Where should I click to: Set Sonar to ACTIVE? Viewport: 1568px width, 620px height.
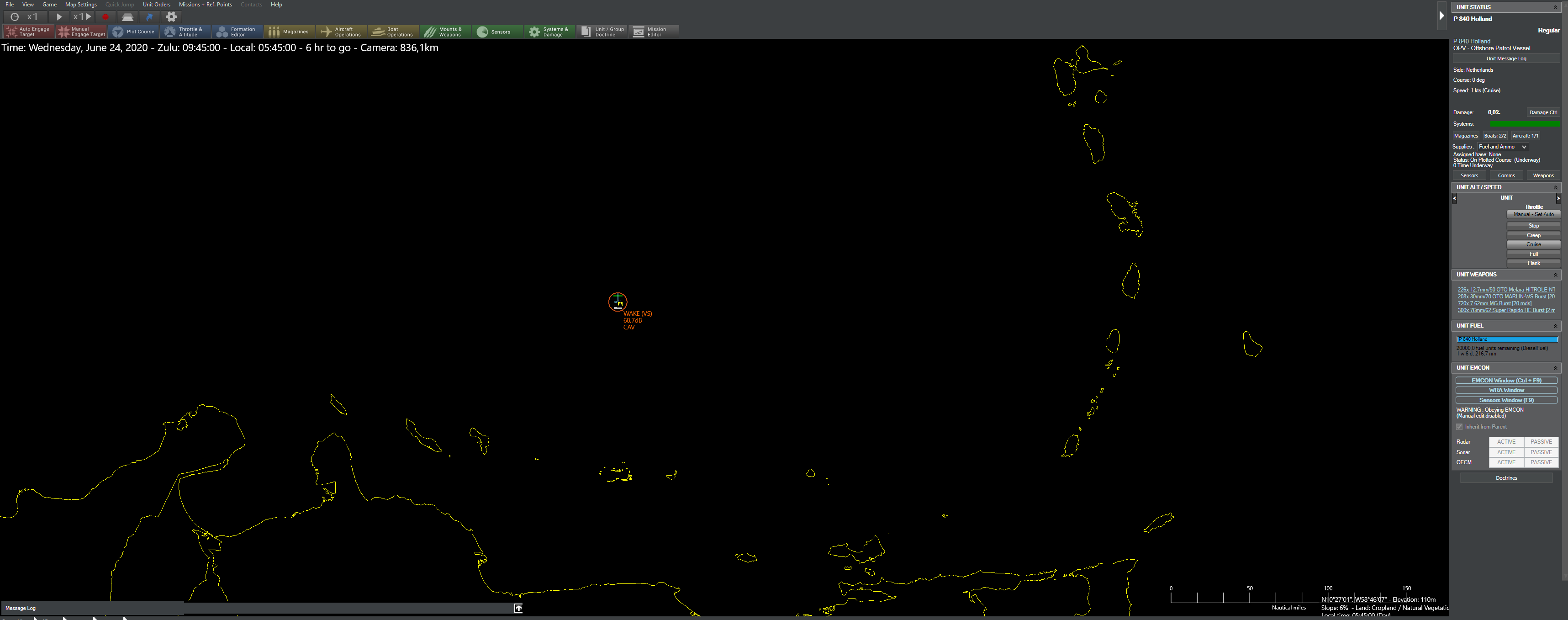click(x=1506, y=452)
